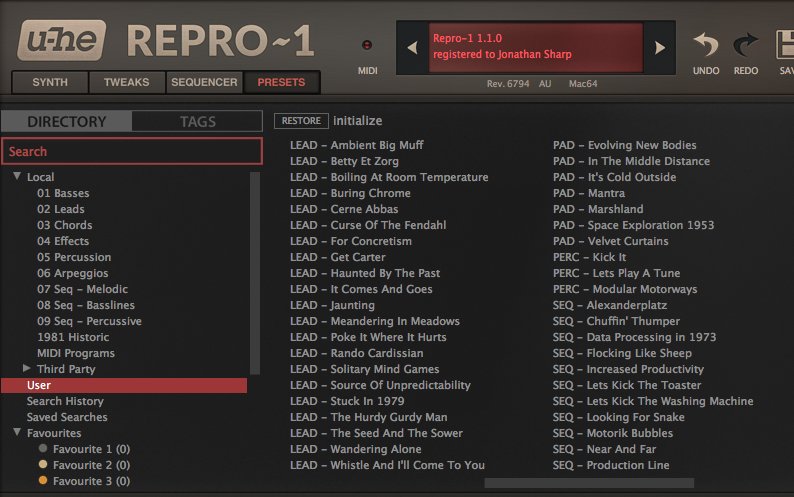Load preset PAD – Space Exploration 1953
Image resolution: width=794 pixels, height=497 pixels.
(x=633, y=225)
